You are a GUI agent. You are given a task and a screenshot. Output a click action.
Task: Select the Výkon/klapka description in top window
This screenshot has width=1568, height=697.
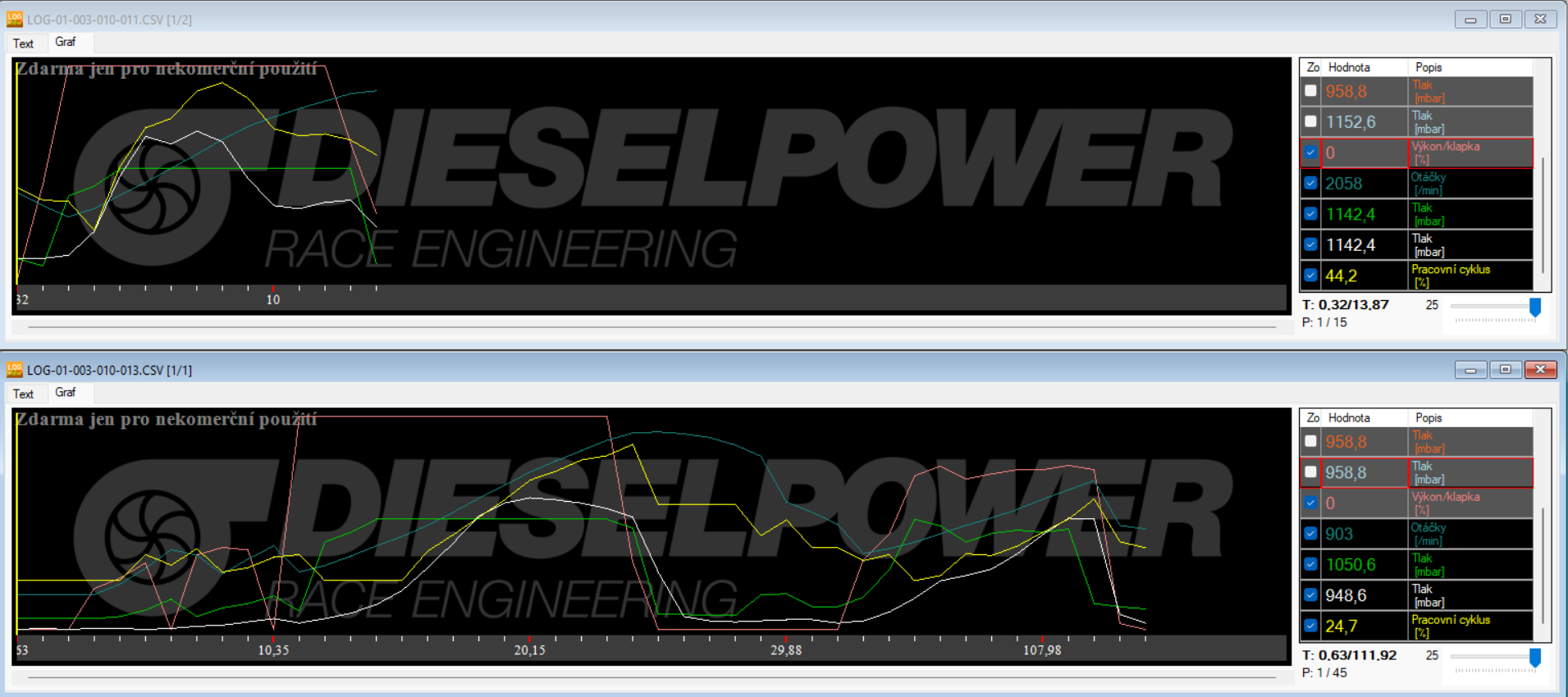point(1470,153)
